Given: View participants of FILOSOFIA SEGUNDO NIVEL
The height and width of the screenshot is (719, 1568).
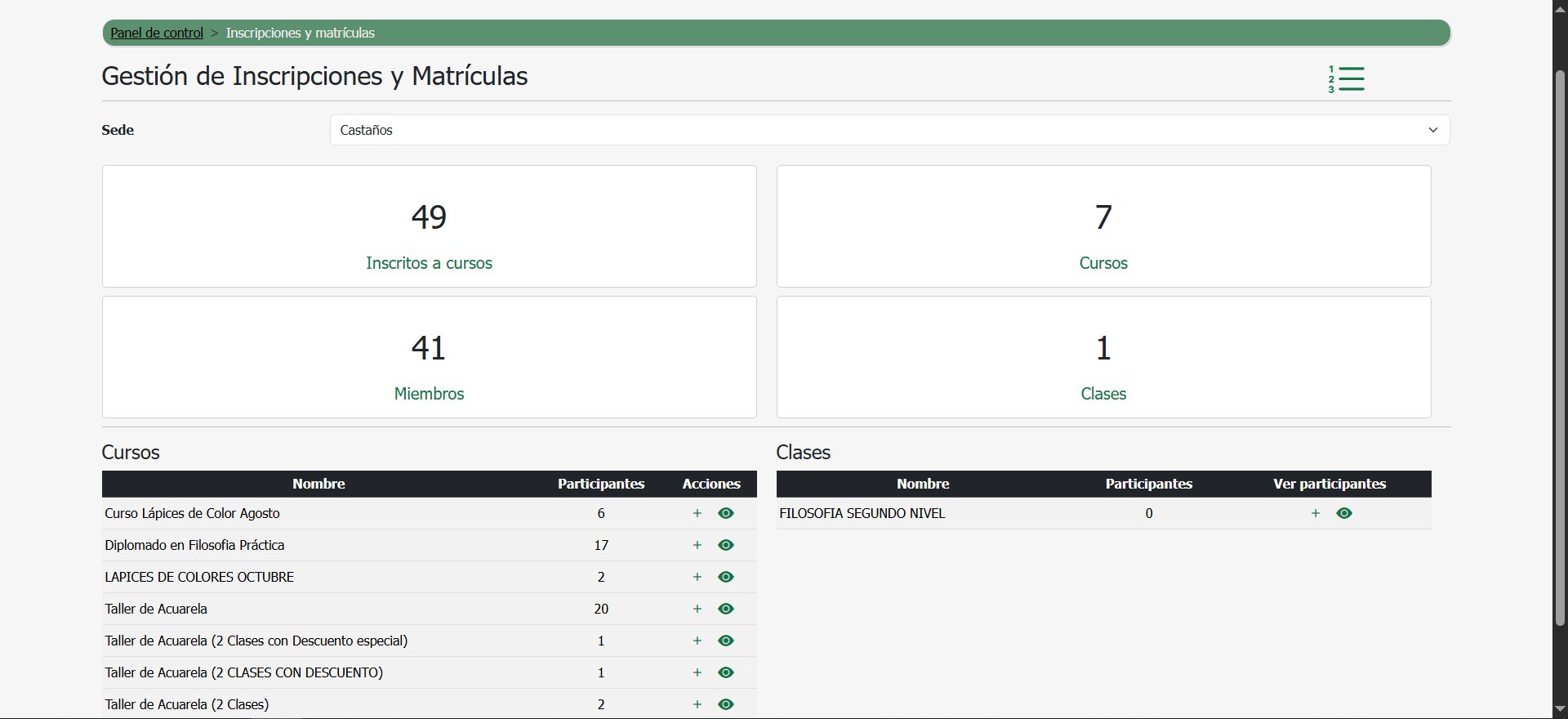Looking at the screenshot, I should coord(1344,513).
